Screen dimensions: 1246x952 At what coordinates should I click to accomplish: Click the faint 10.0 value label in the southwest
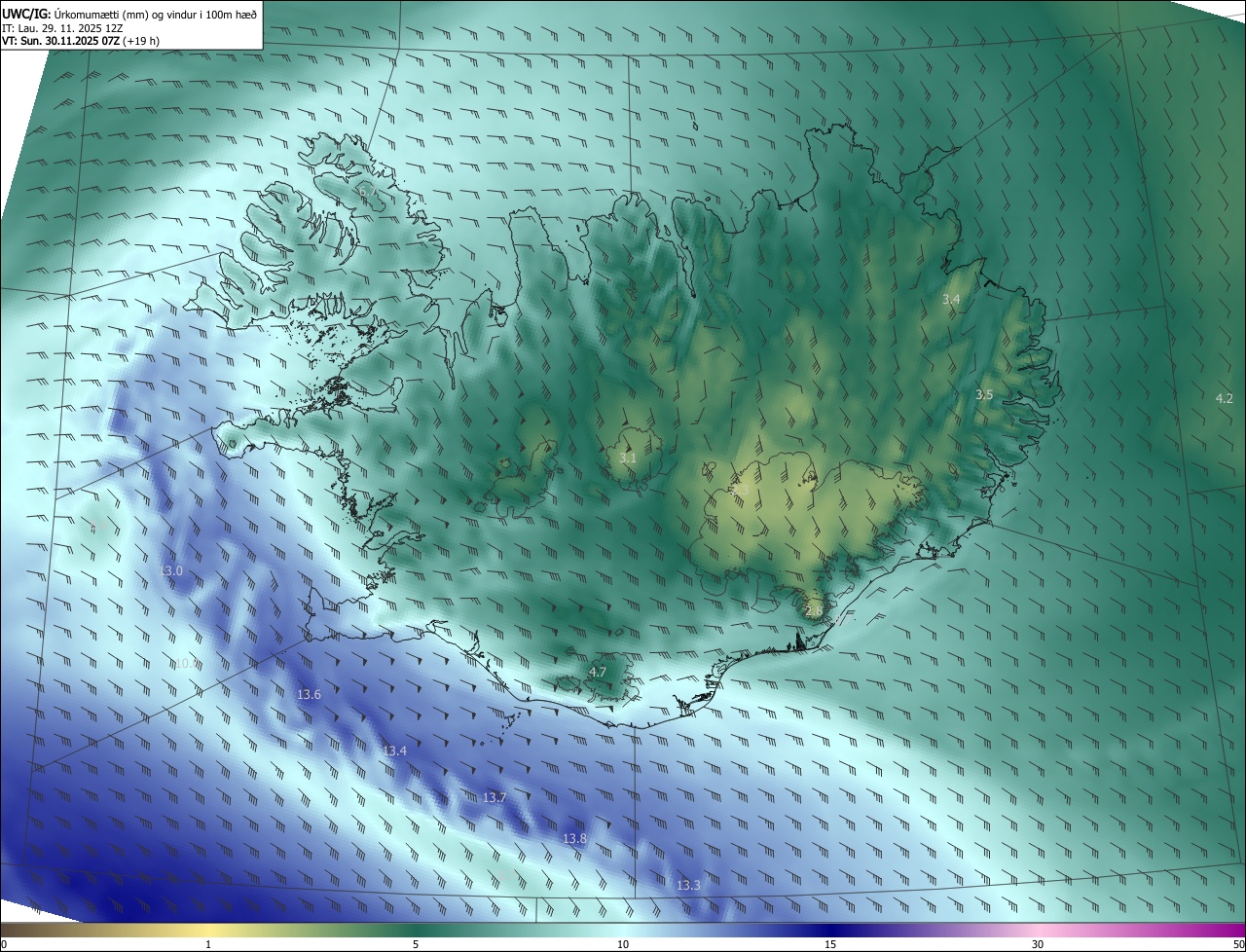click(186, 663)
